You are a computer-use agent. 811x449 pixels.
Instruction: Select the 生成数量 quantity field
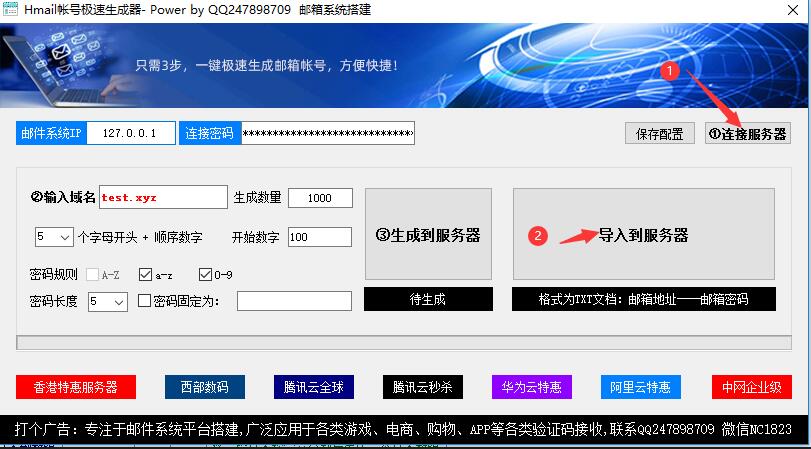click(x=320, y=198)
